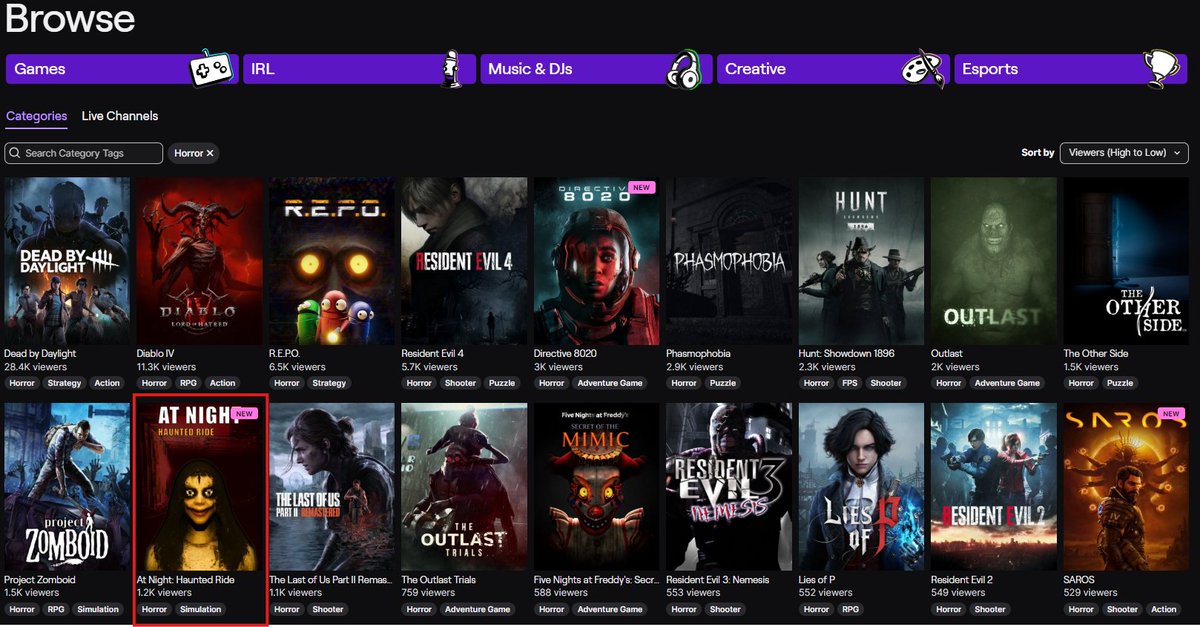The image size is (1200, 627).
Task: Click the RPG tag under Diablo IV
Action: [x=189, y=383]
